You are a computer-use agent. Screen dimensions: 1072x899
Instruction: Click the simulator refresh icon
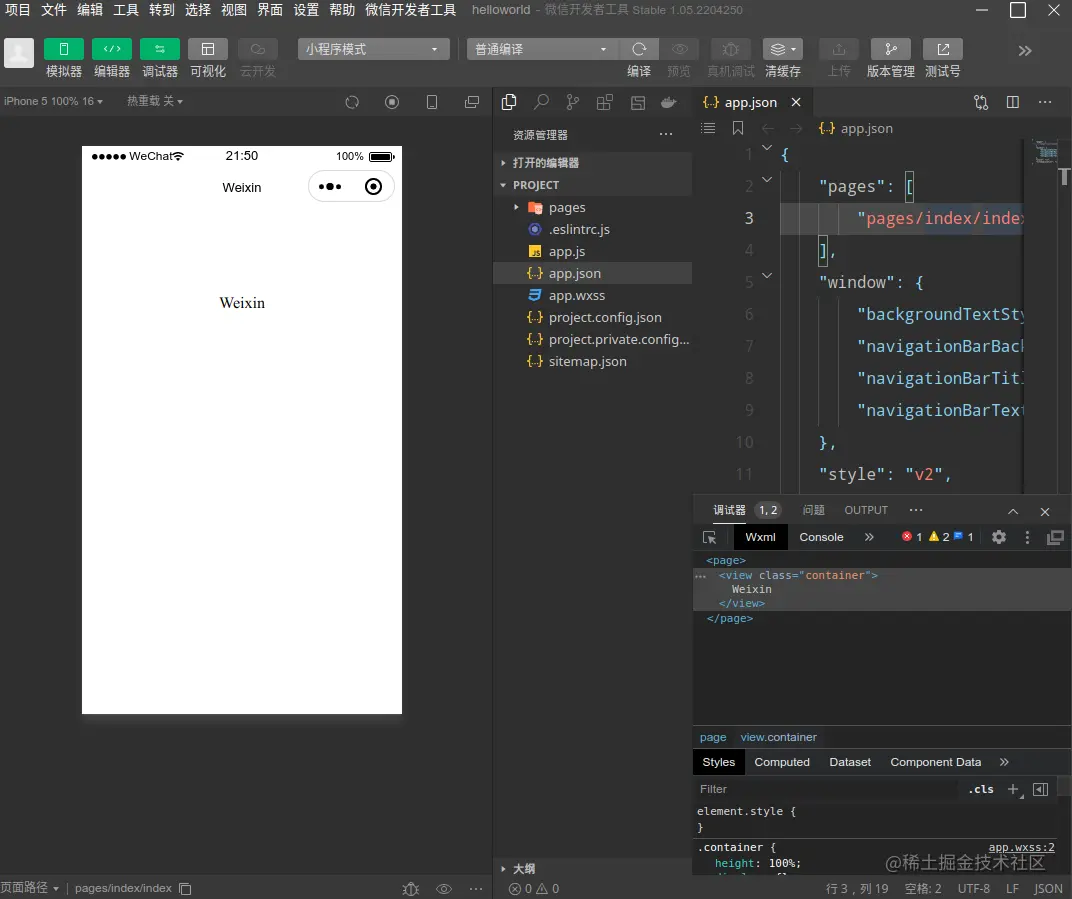pos(352,103)
